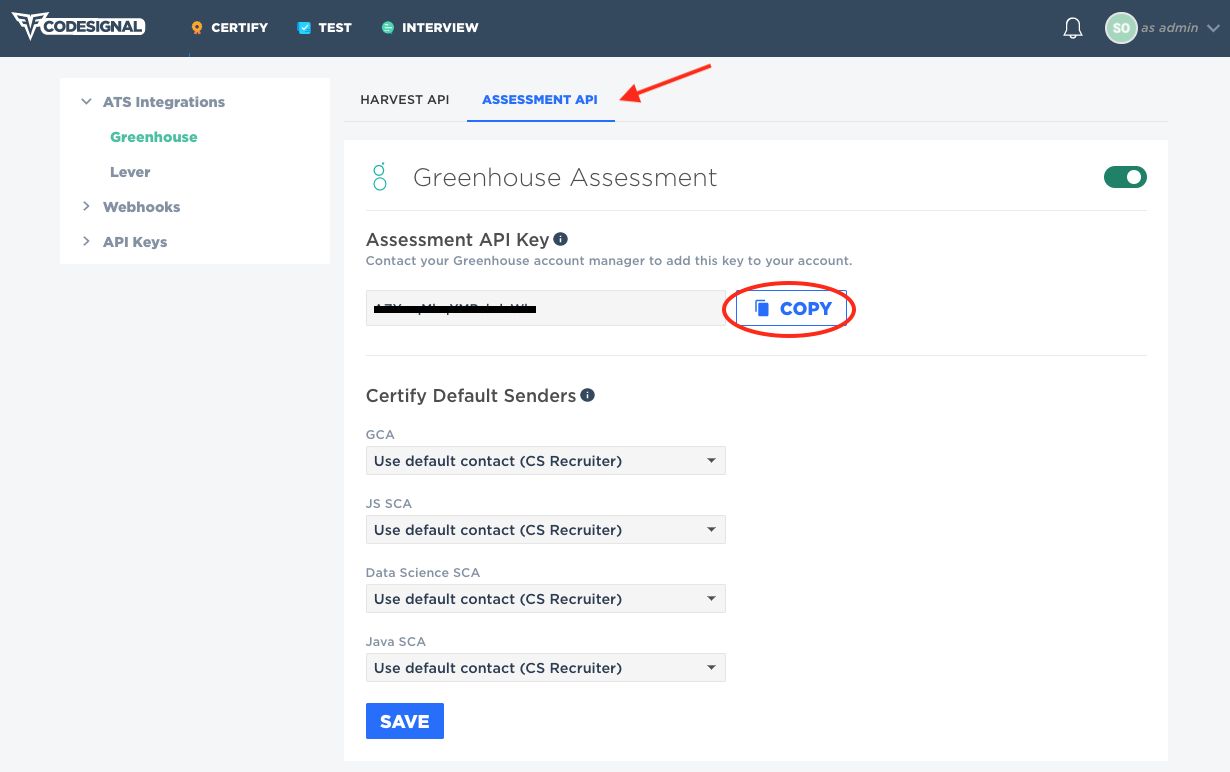Disable the Greenhouse Assessment integration toggle
Viewport: 1230px width, 772px height.
(x=1125, y=176)
